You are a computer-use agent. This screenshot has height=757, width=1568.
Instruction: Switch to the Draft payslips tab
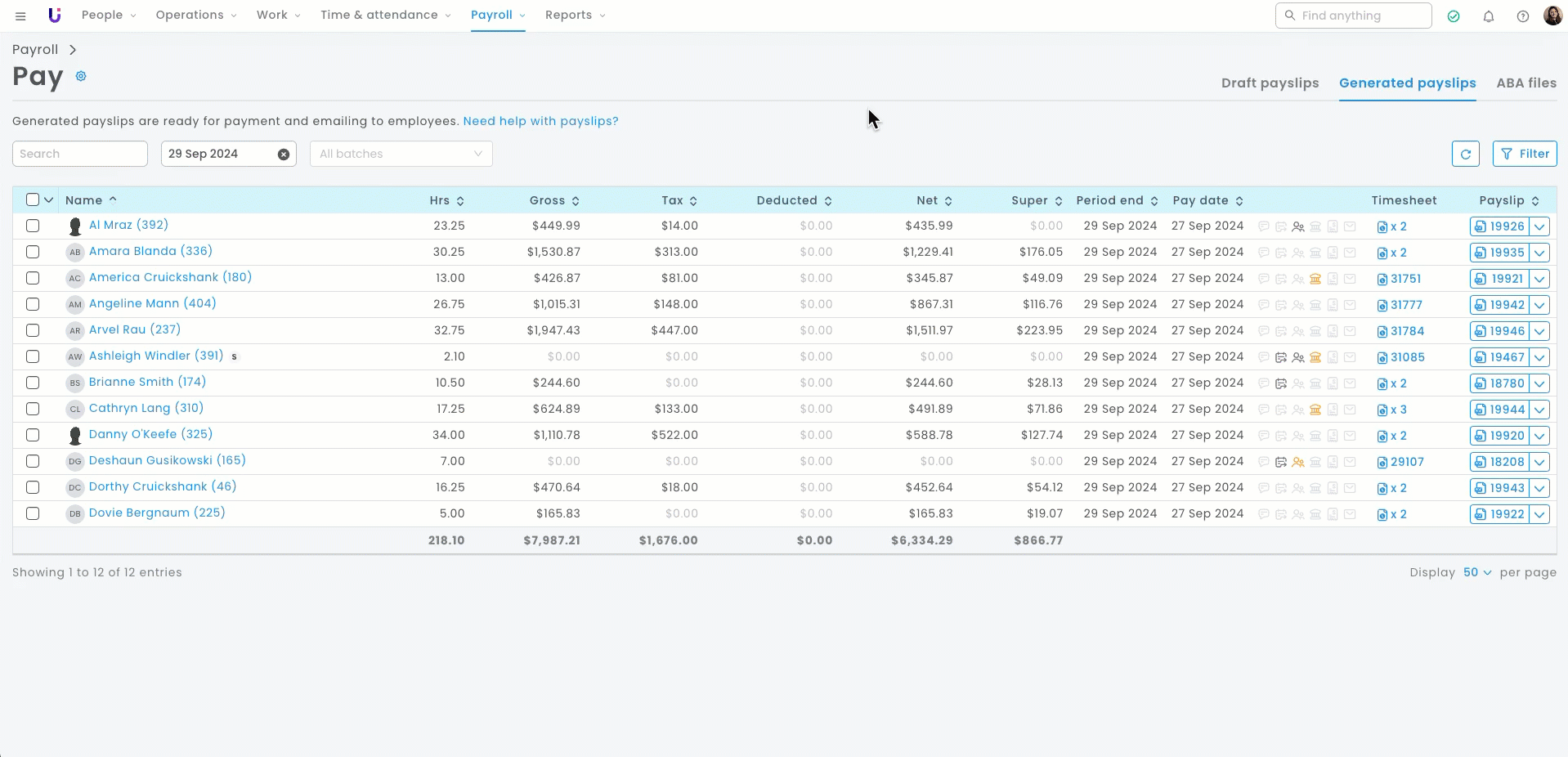click(x=1270, y=83)
